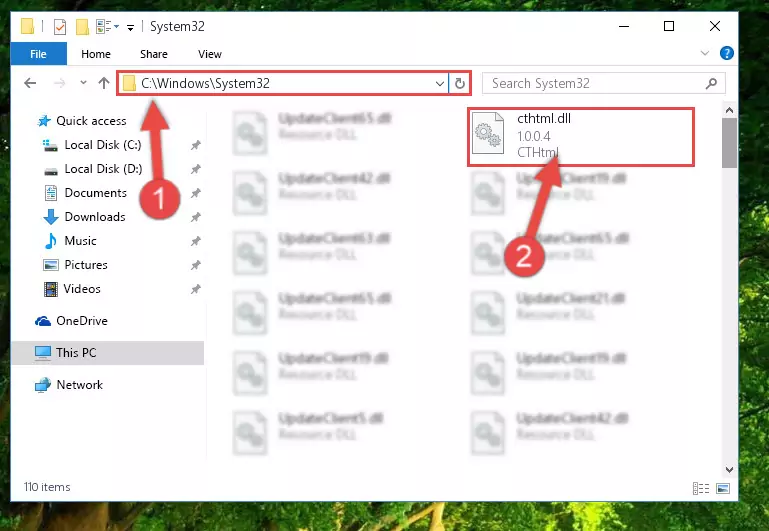Select Network in navigation pane

69,385
